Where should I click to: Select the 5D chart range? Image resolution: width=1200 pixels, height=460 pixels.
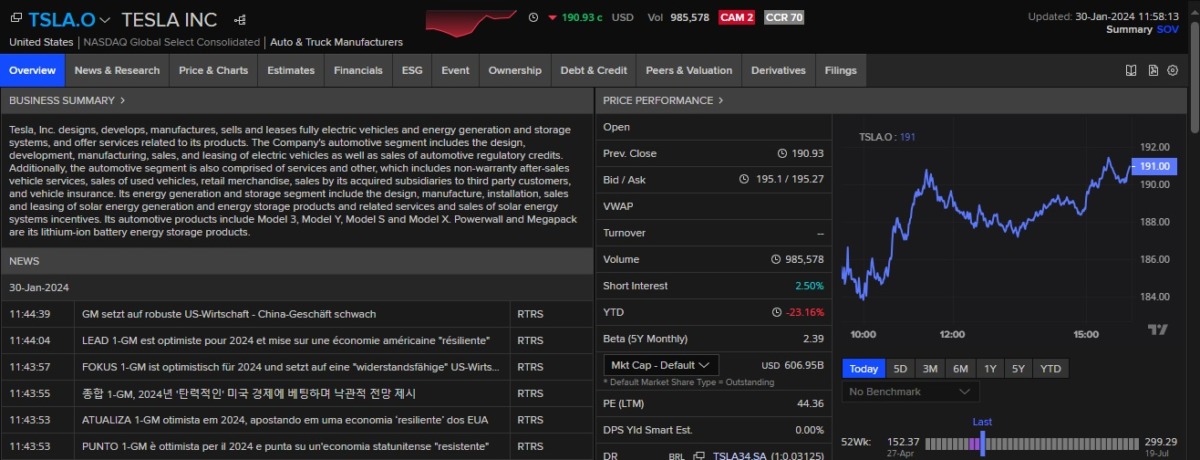[x=900, y=368]
